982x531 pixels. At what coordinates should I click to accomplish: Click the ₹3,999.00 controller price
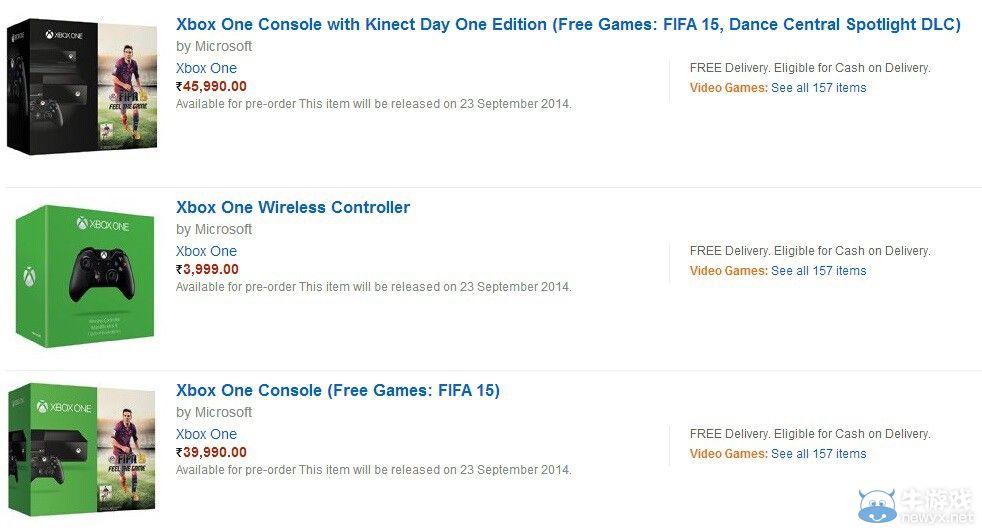207,269
